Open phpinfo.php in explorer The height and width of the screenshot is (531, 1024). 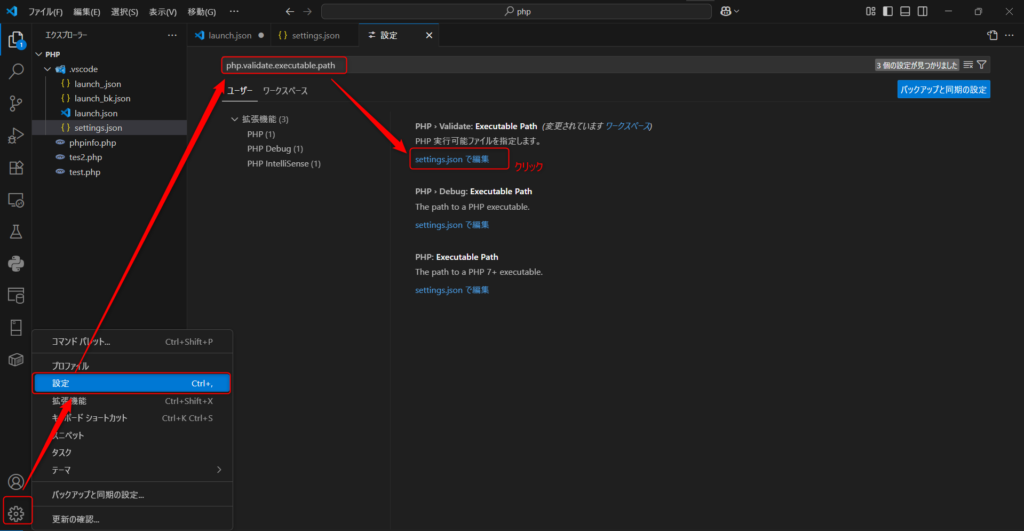click(x=92, y=142)
